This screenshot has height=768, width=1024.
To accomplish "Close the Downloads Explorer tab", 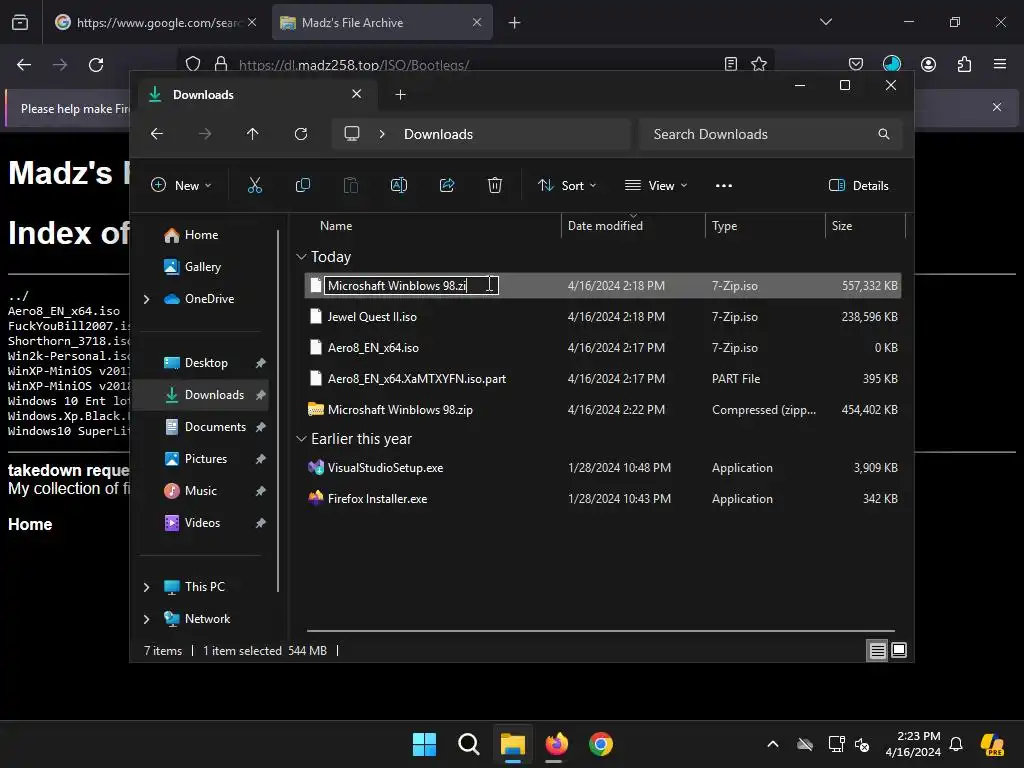I will click(357, 94).
